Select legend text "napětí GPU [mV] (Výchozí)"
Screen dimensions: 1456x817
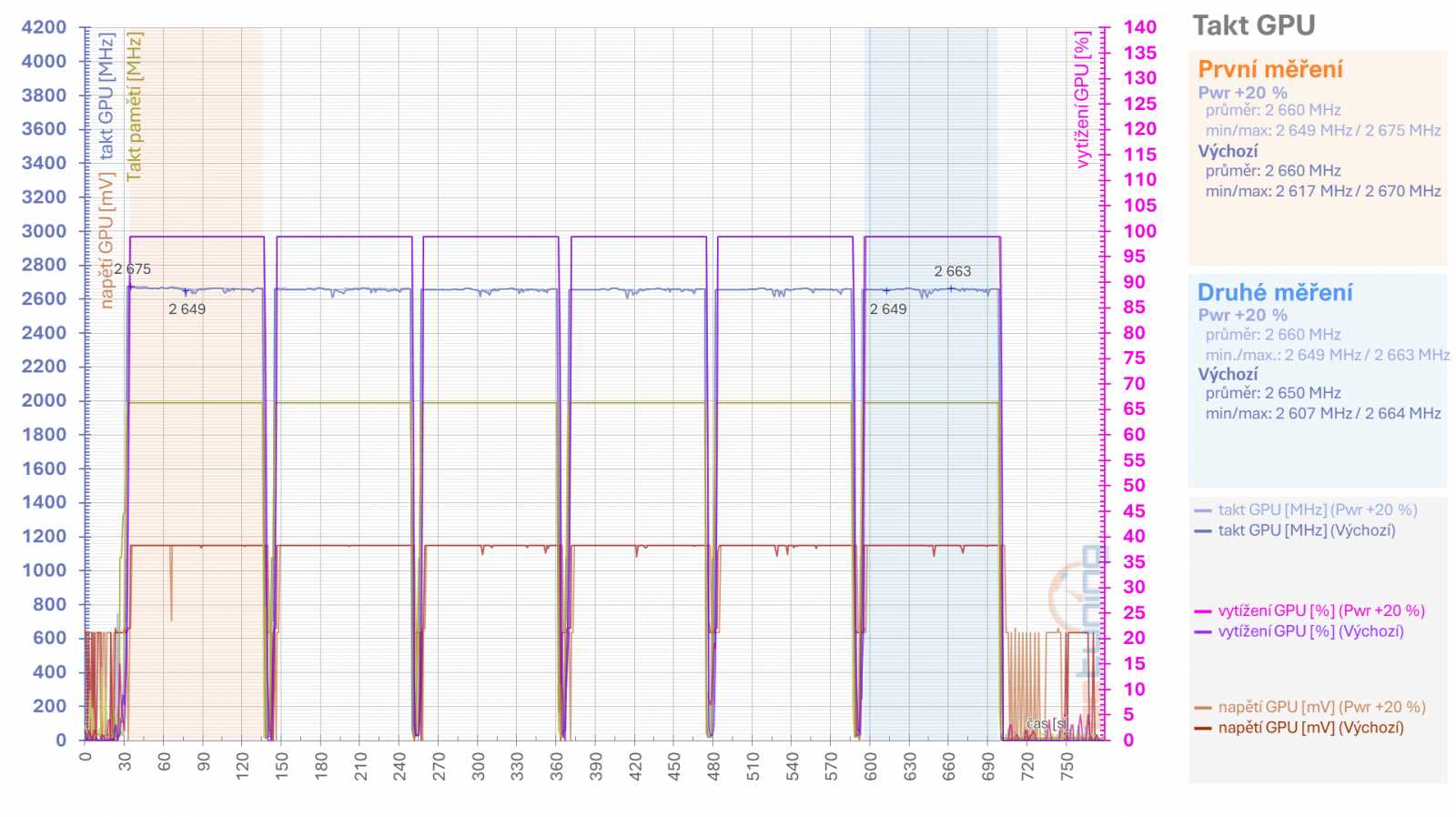pos(1310,728)
